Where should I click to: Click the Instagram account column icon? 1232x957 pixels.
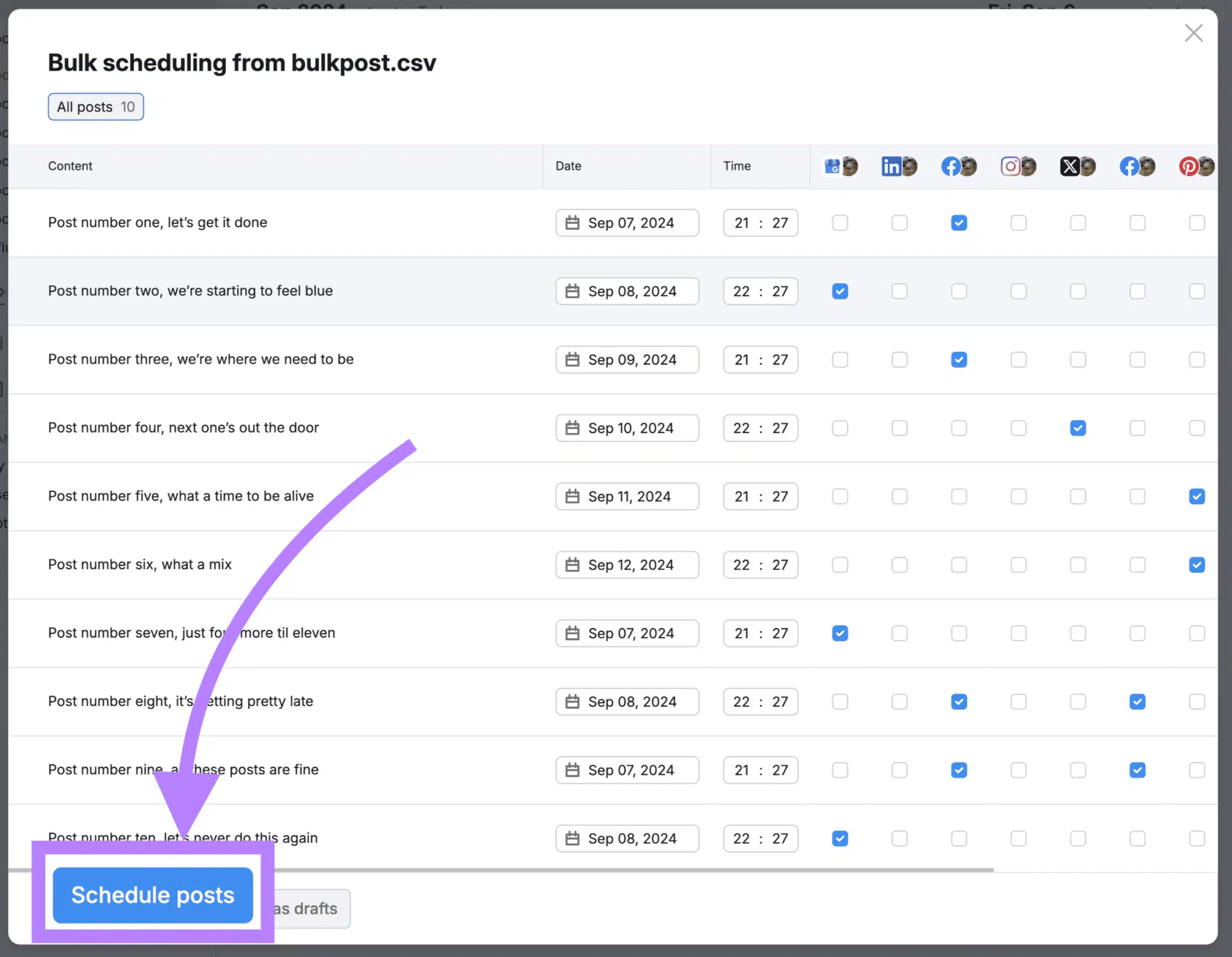pos(1018,166)
